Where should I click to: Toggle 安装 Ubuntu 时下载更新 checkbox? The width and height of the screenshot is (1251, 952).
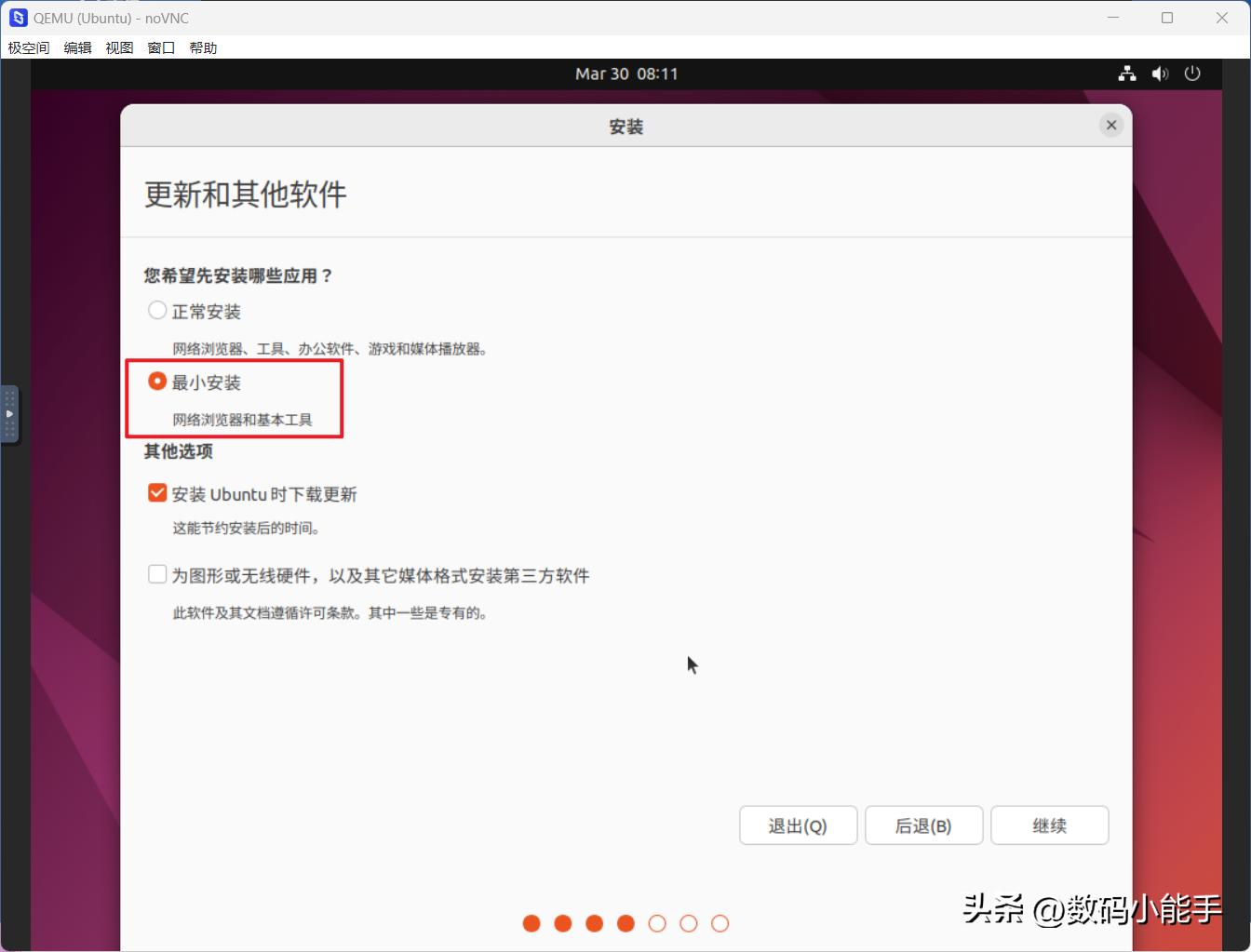click(157, 493)
